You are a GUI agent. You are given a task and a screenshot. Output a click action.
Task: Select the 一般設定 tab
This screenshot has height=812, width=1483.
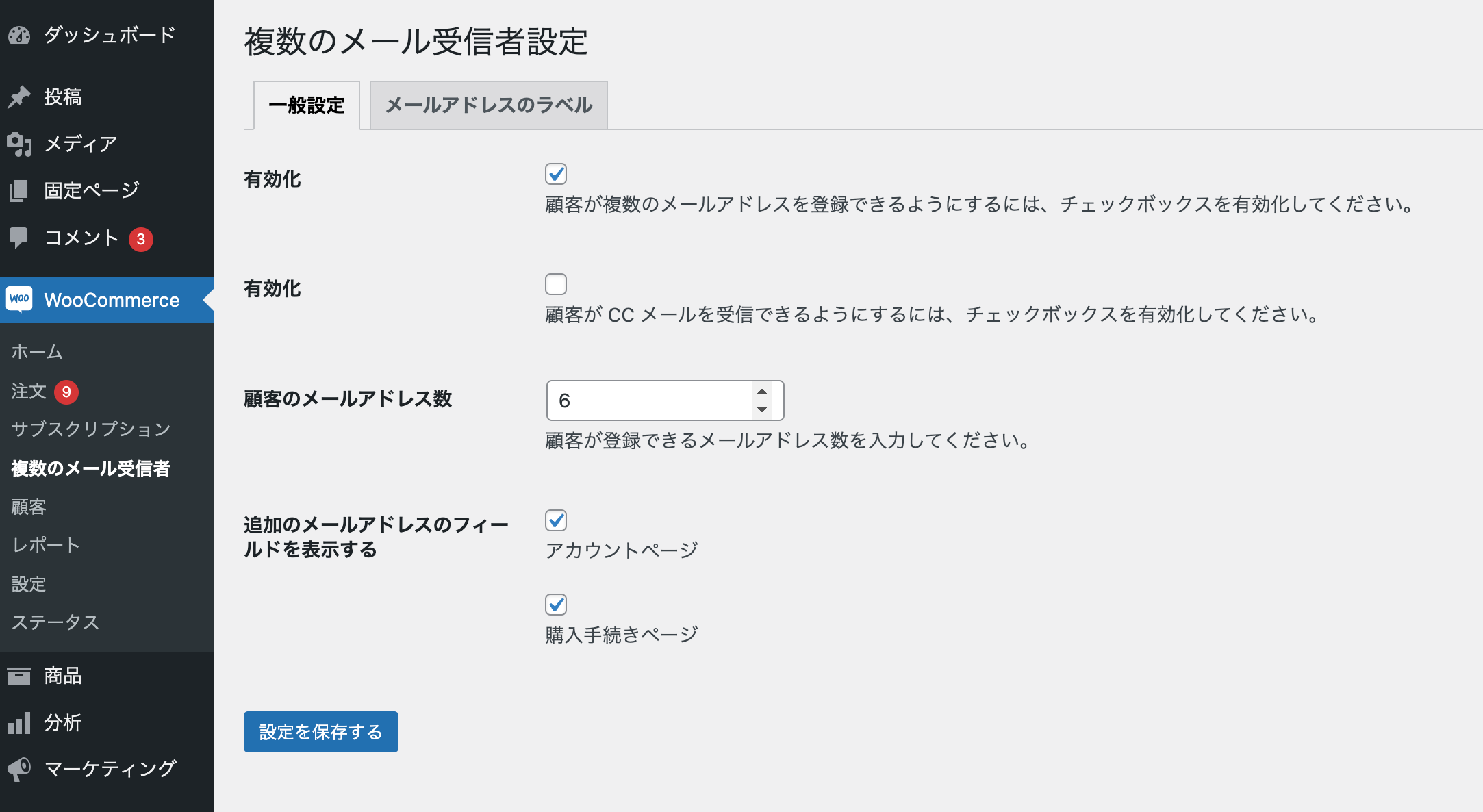[x=307, y=105]
